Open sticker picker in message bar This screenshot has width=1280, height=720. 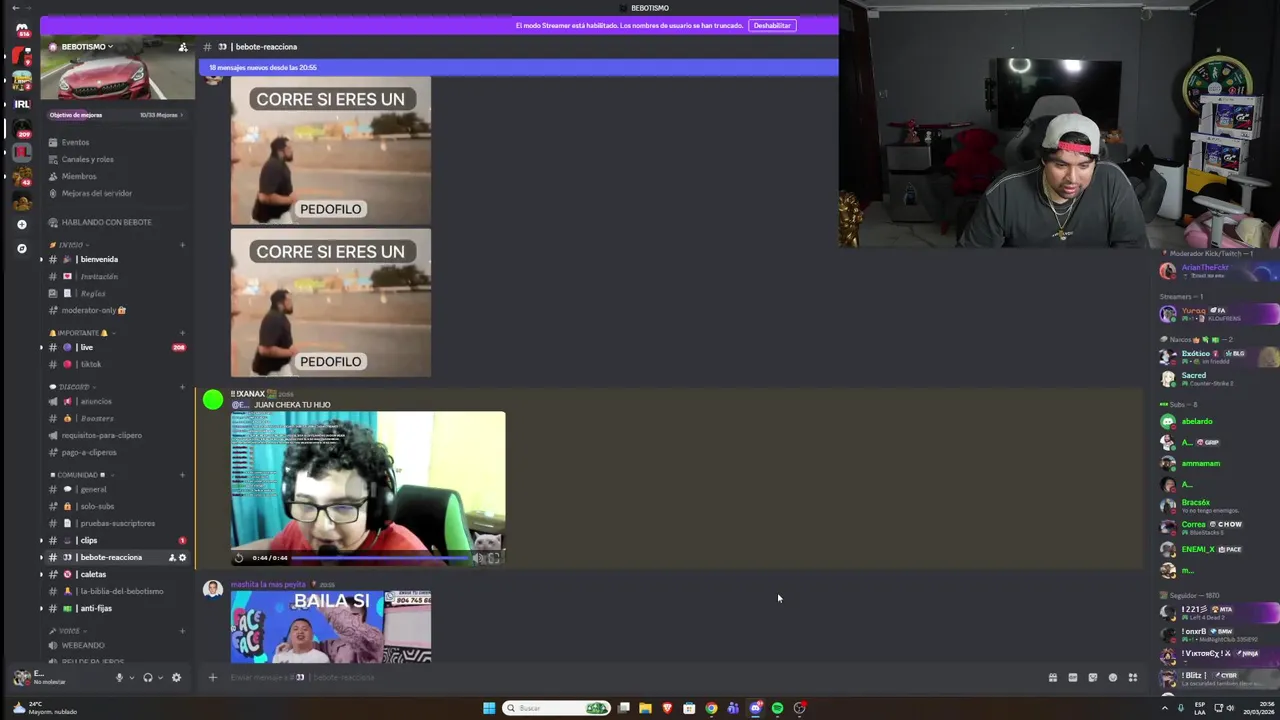point(1092,677)
